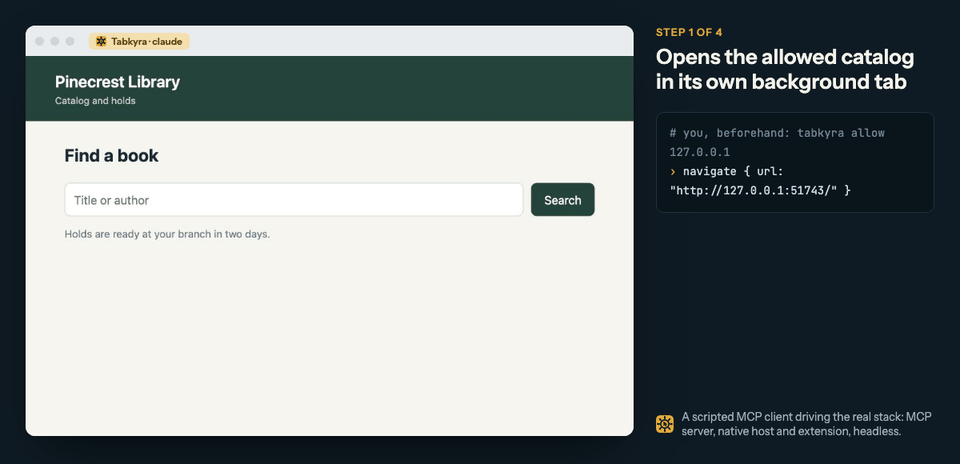Click the navigate command line in code block
This screenshot has width=960, height=464.
point(760,181)
